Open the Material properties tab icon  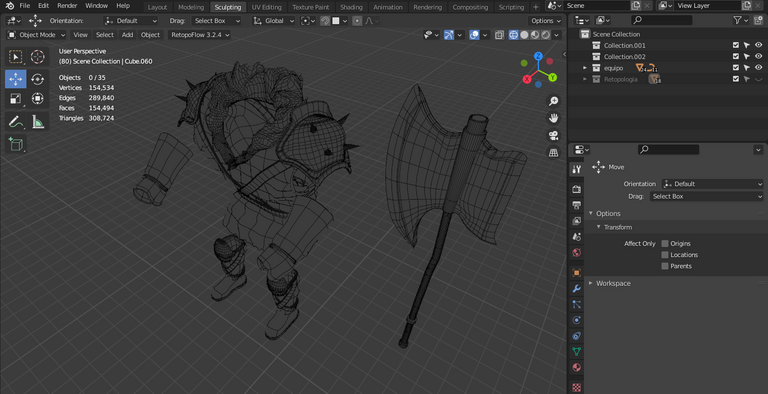[x=576, y=368]
